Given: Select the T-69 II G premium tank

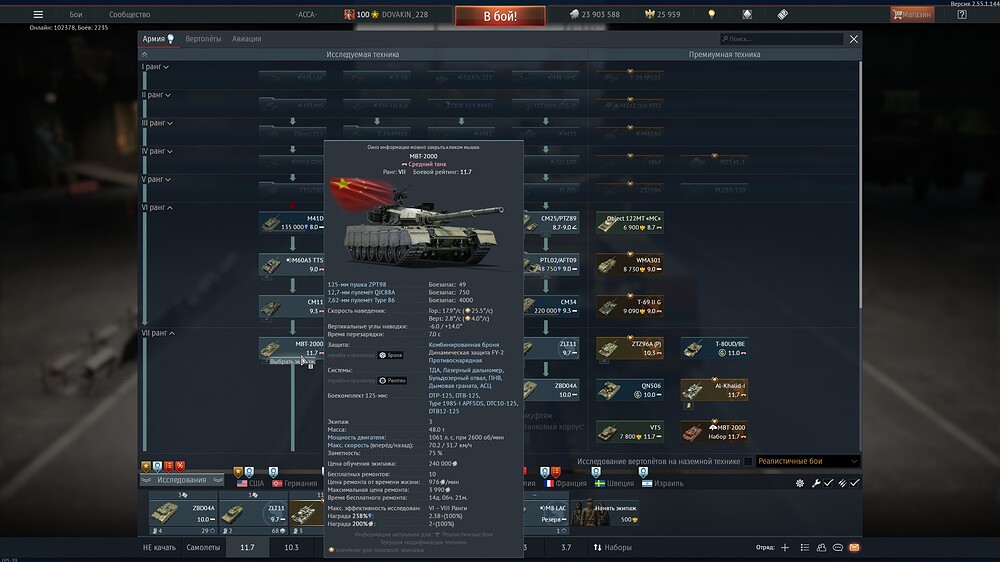Looking at the screenshot, I should click(x=630, y=307).
